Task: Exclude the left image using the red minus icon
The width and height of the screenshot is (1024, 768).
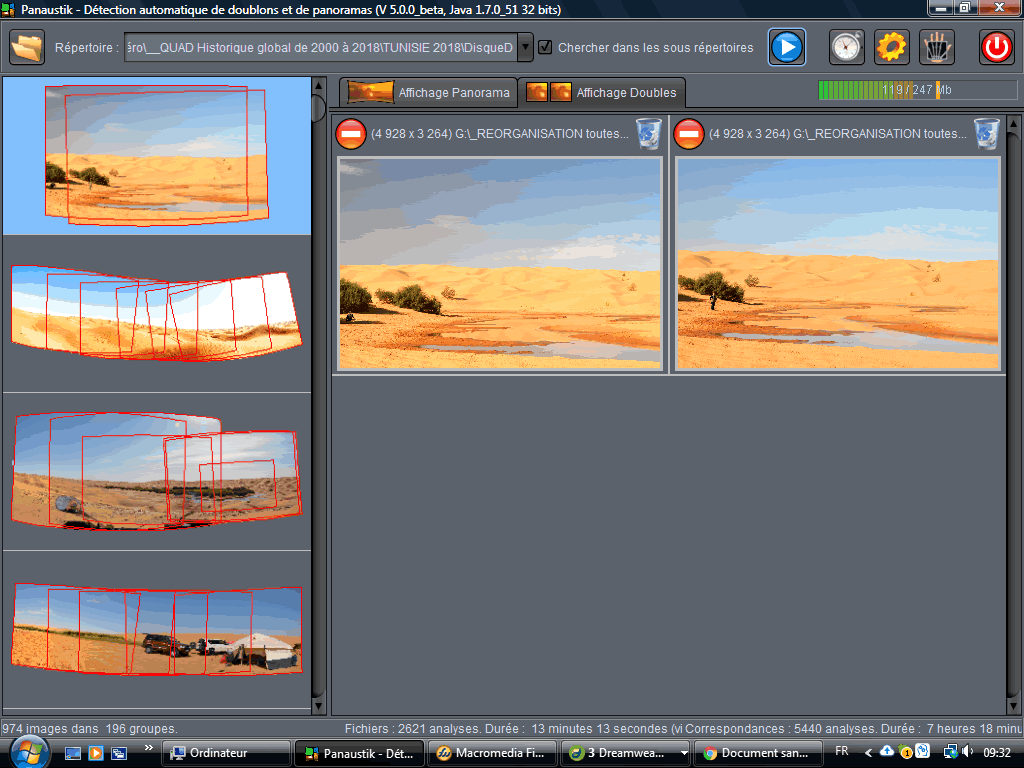Action: 351,134
